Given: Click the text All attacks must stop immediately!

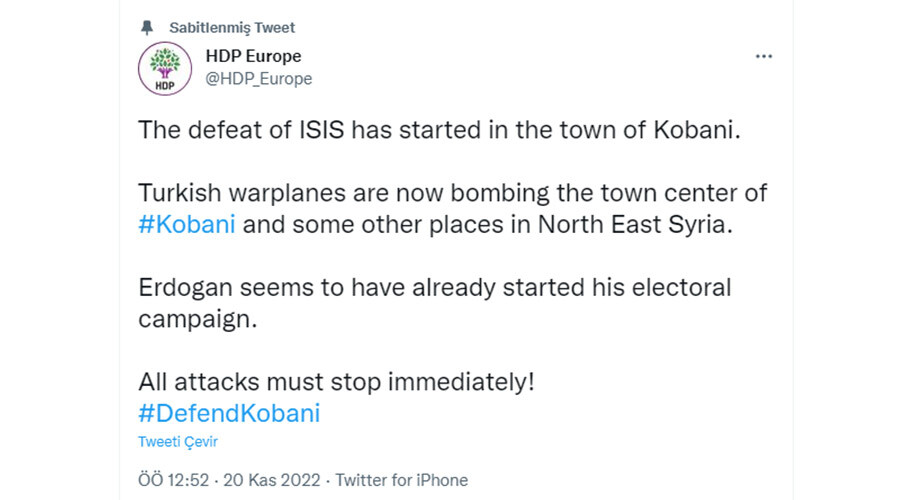Looking at the screenshot, I should click(x=336, y=382).
